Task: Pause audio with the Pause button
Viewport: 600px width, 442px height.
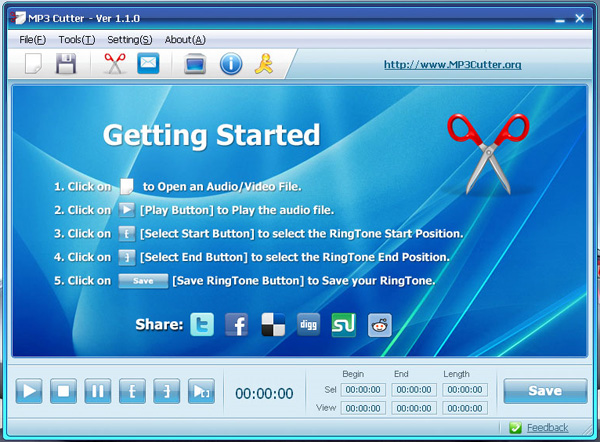Action: pyautogui.click(x=98, y=391)
